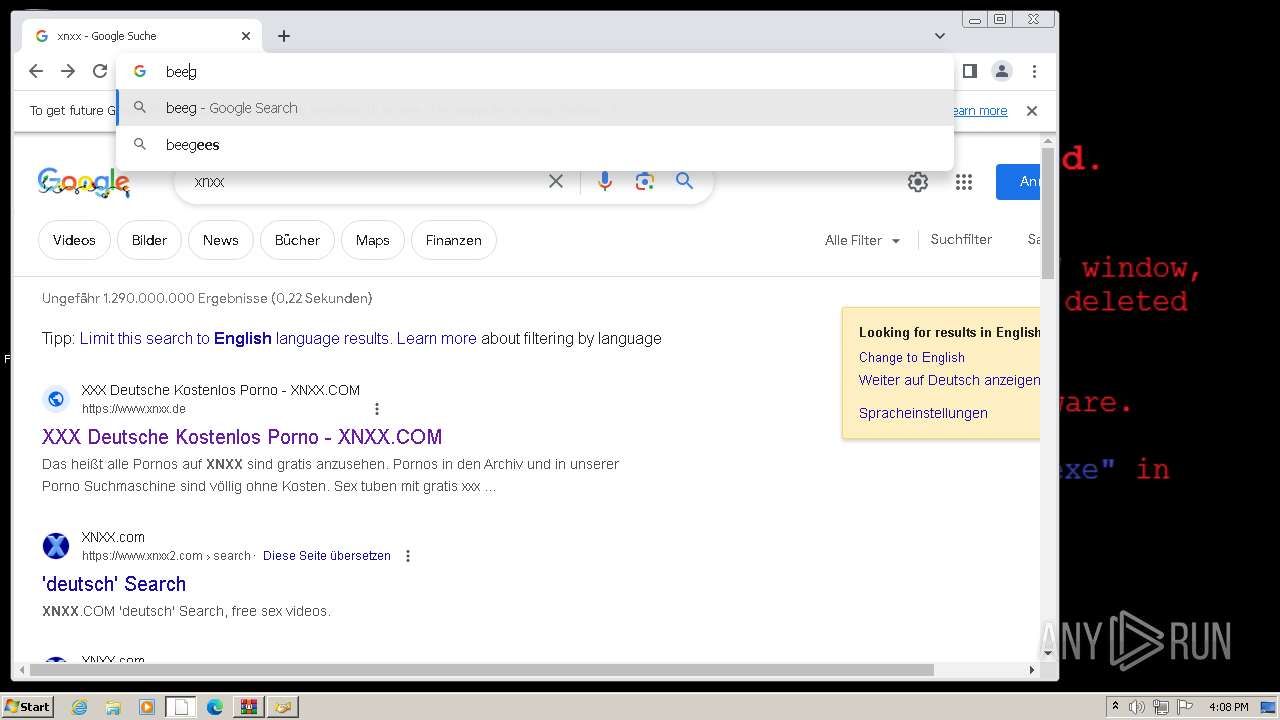Open Google quick settings gear
Screen dimensions: 1280x720
point(917,182)
